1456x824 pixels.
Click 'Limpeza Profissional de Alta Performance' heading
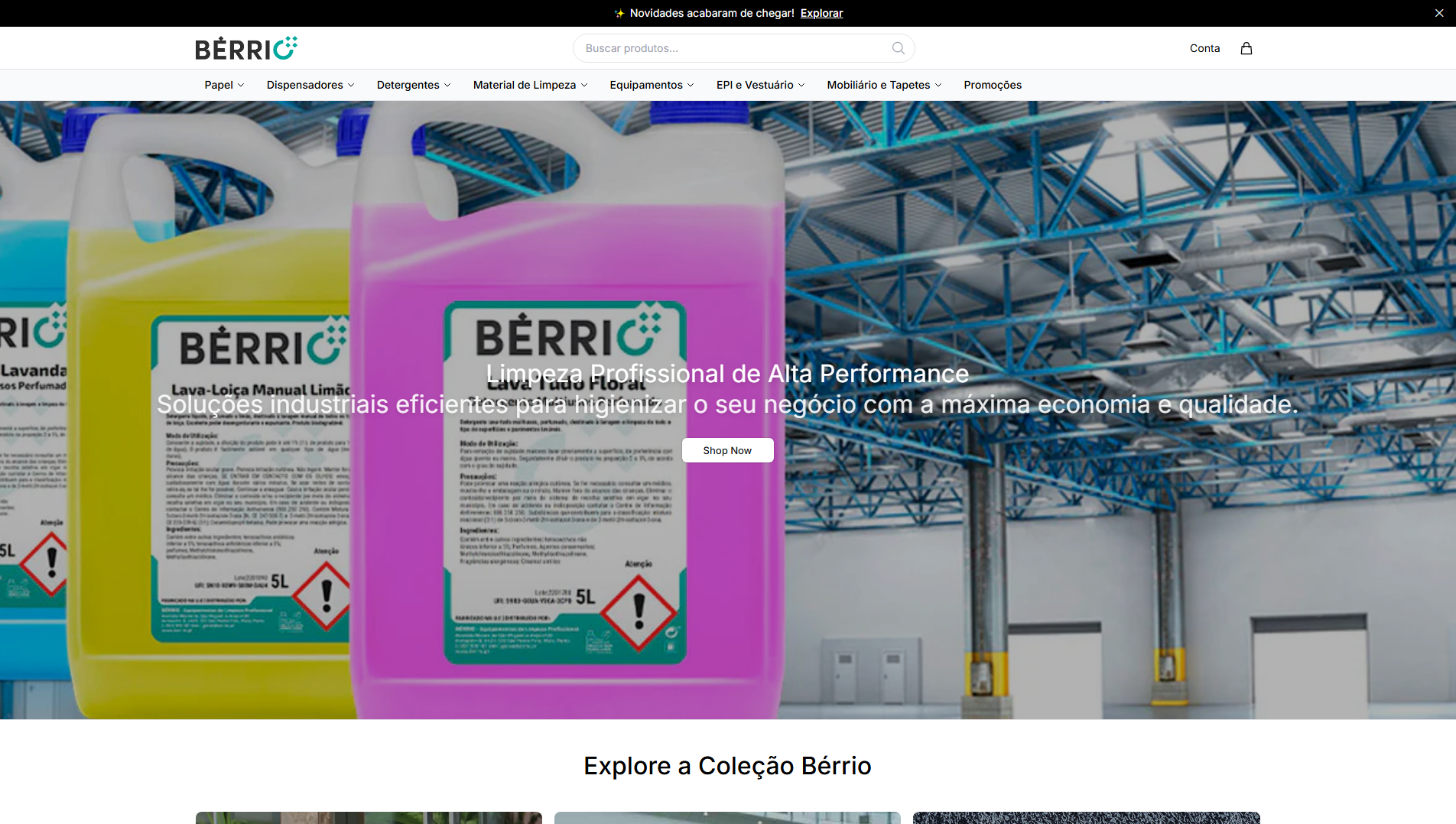[727, 373]
